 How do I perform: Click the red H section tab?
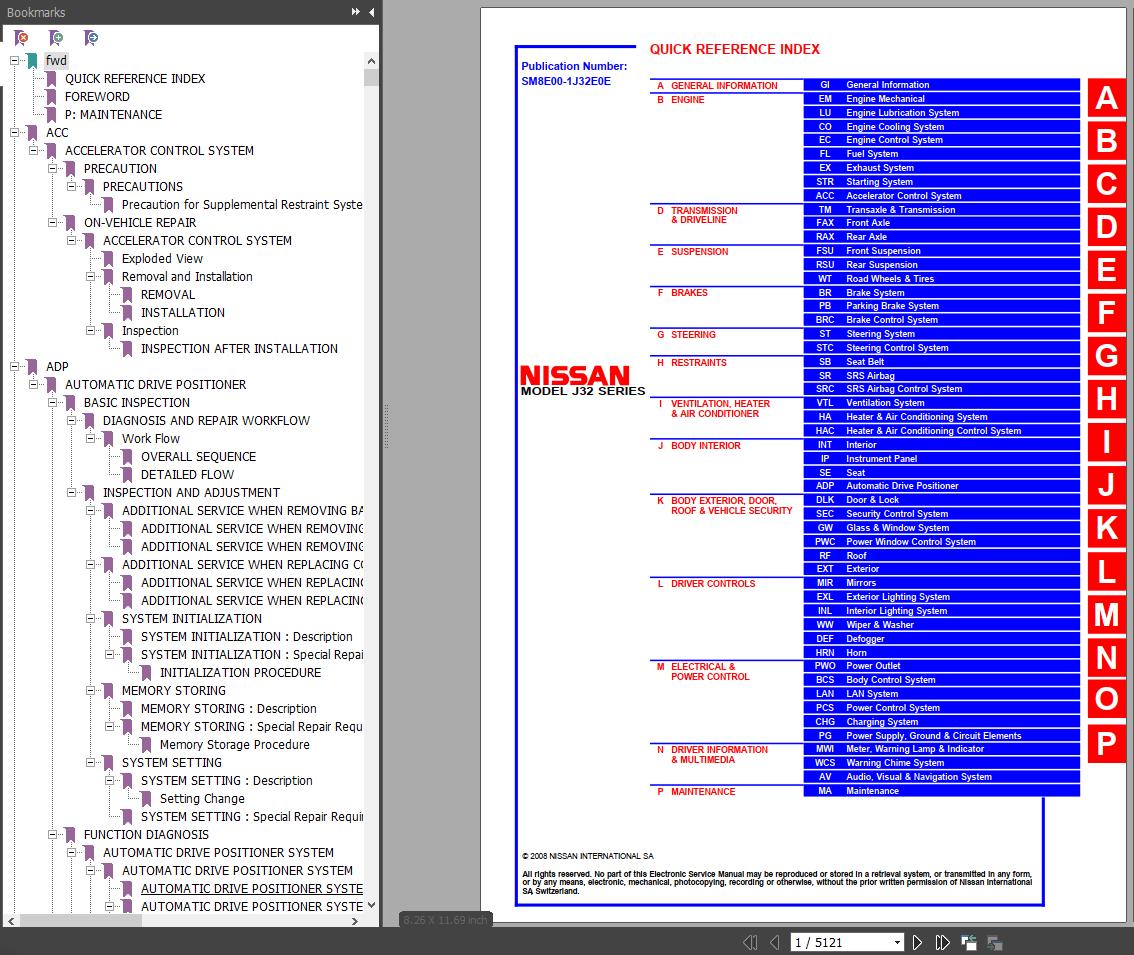1107,399
